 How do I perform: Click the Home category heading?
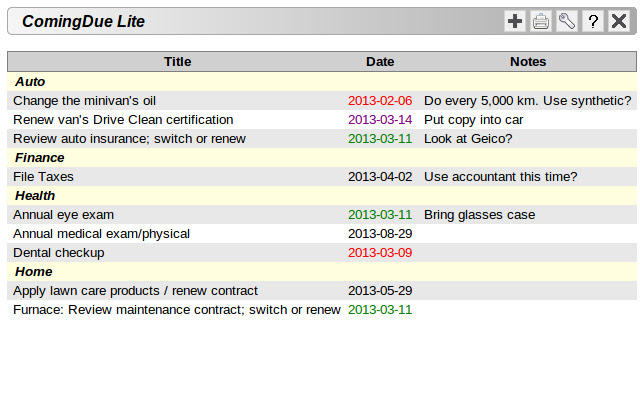[x=34, y=271]
